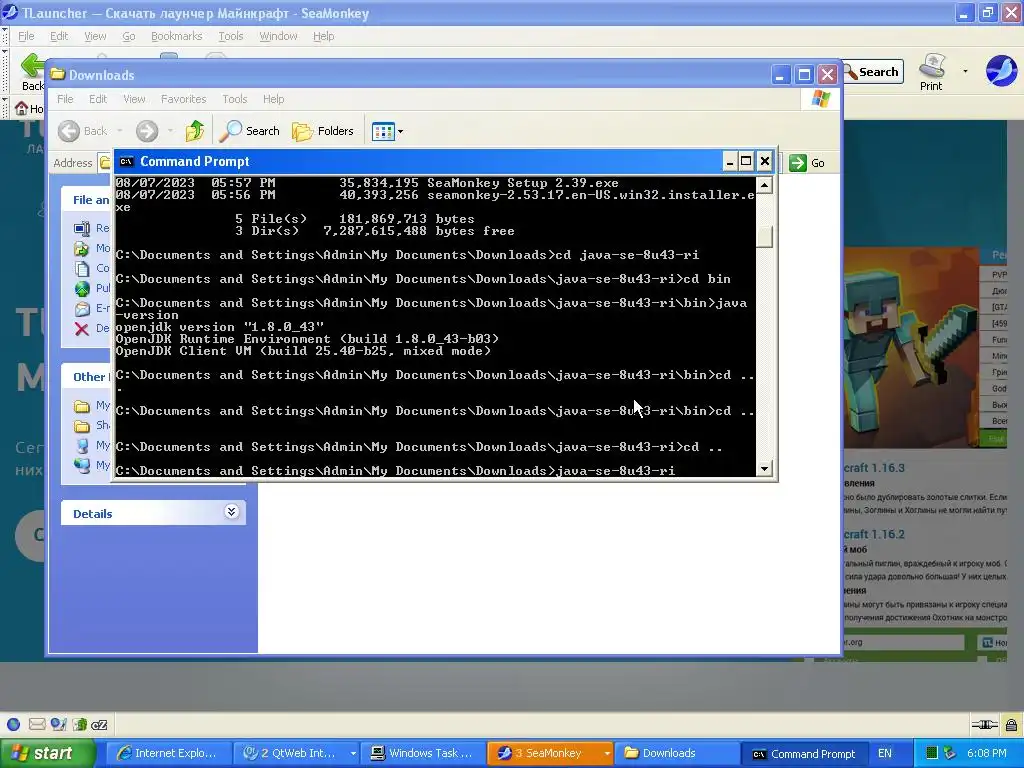Screen dimensions: 1024x768
Task: Open SeaMonkey taskbar group dropdown
Action: click(x=607, y=753)
